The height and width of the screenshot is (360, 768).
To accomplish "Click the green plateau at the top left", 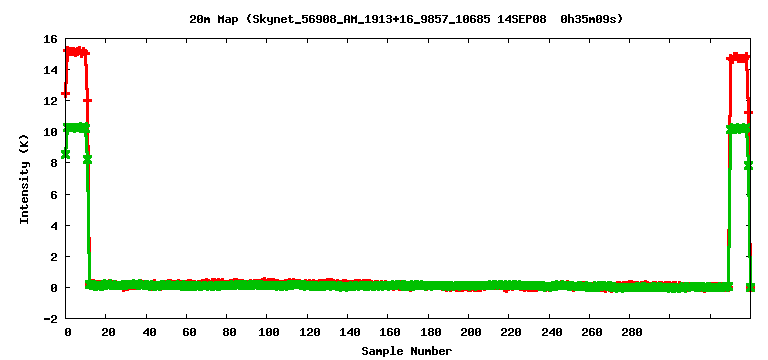I will 77,128.
